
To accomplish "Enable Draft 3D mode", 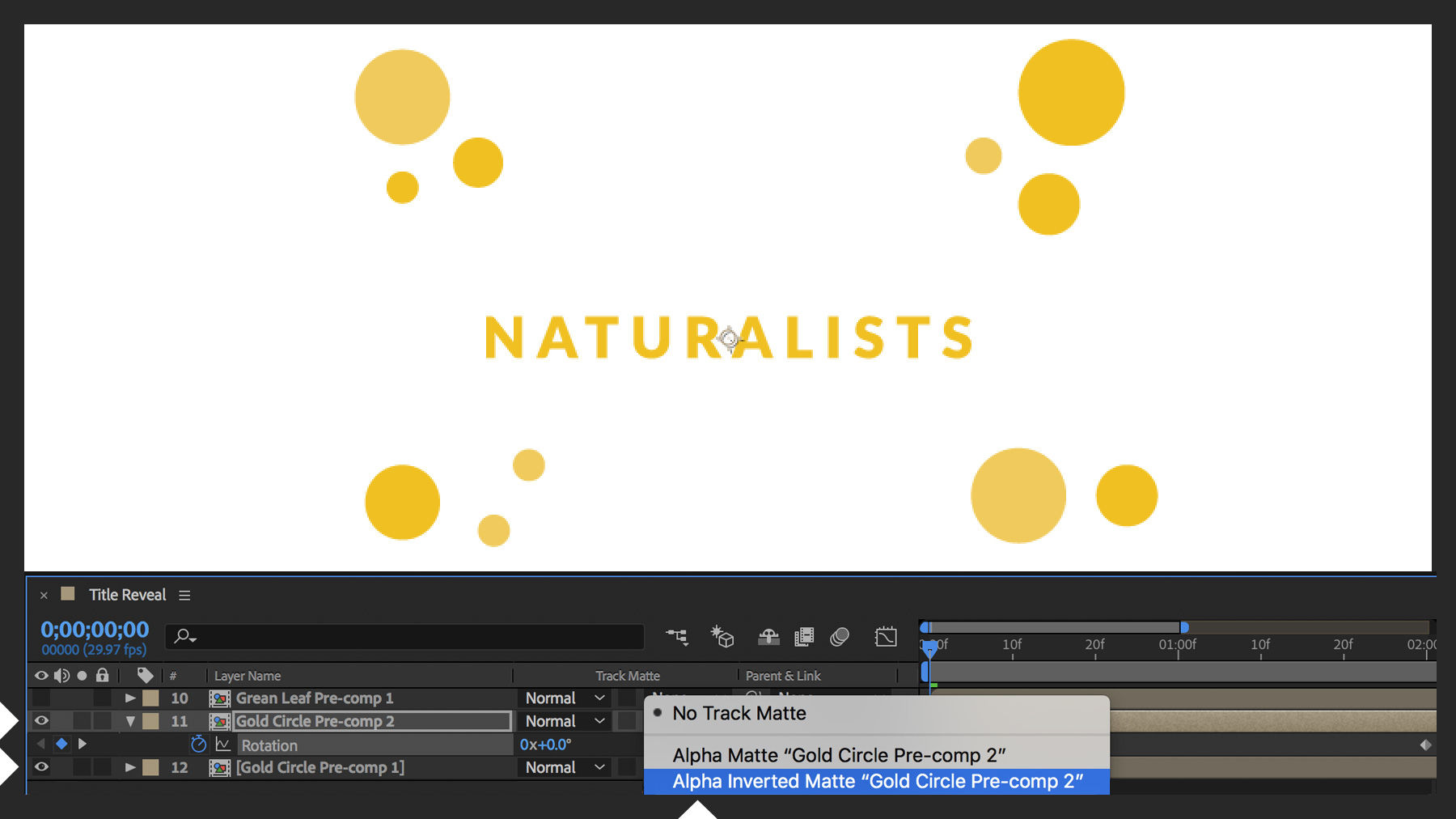I will [x=722, y=637].
